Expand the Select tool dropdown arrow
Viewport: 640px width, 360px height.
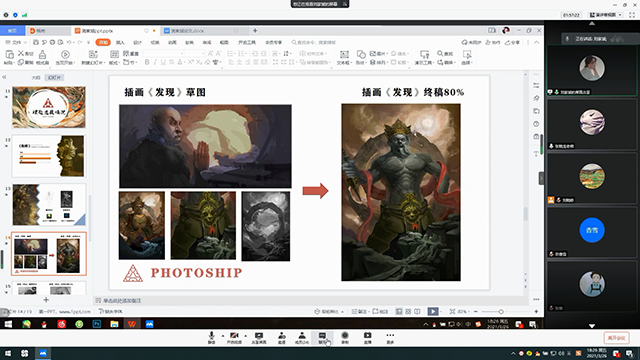pyautogui.click(x=472, y=63)
